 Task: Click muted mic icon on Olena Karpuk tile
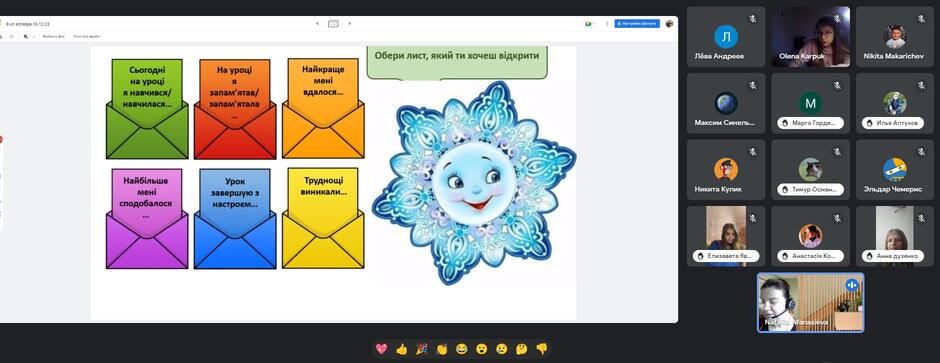click(837, 19)
